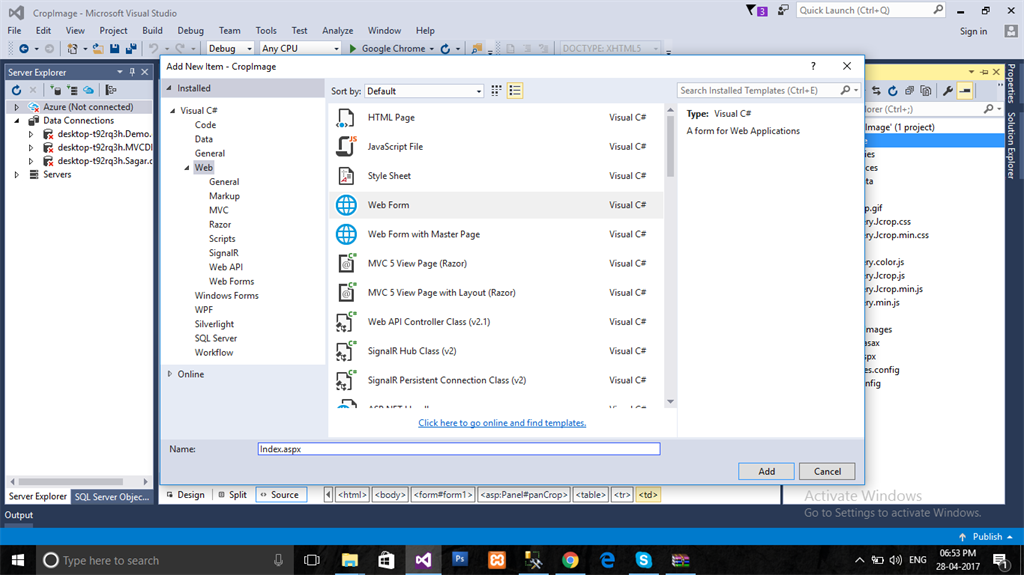Switch template list to medium icons view
The width and height of the screenshot is (1024, 575).
click(x=515, y=91)
